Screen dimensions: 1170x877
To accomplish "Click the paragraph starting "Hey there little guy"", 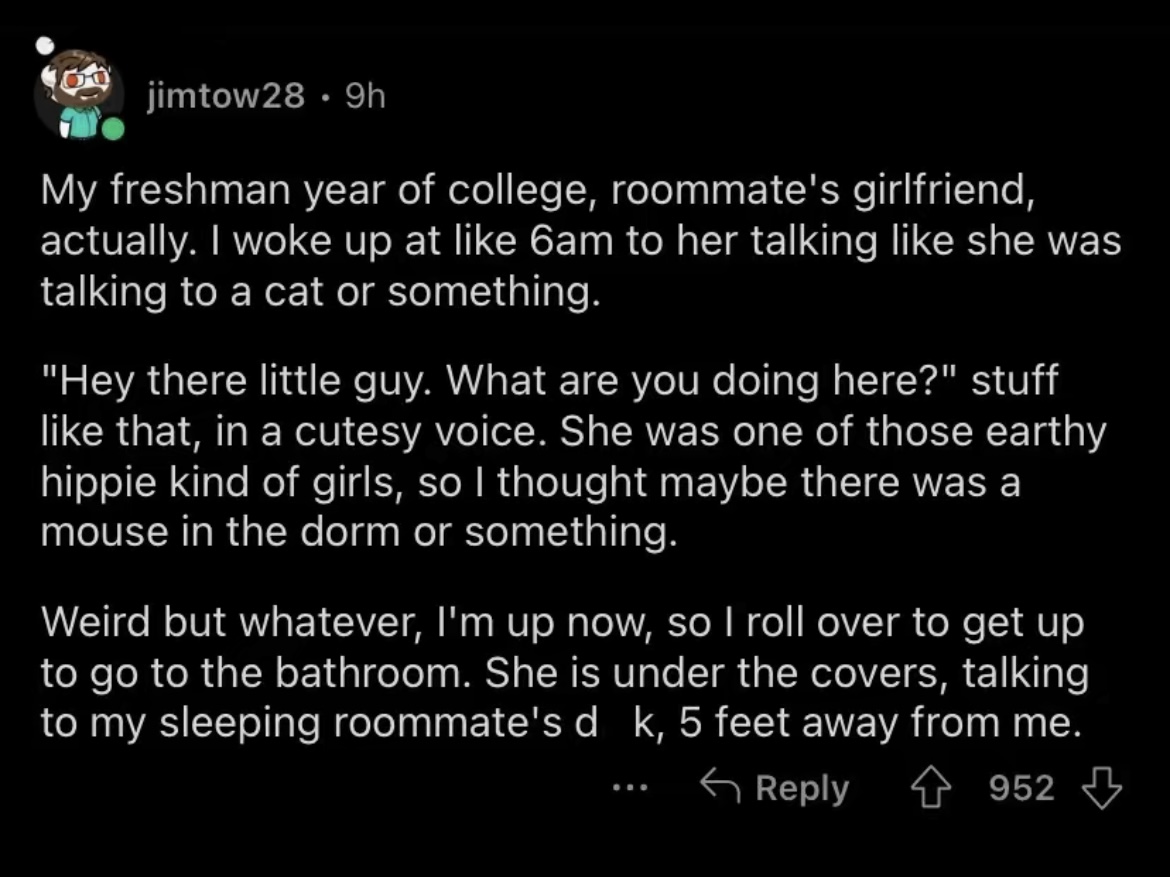I will pyautogui.click(x=573, y=456).
